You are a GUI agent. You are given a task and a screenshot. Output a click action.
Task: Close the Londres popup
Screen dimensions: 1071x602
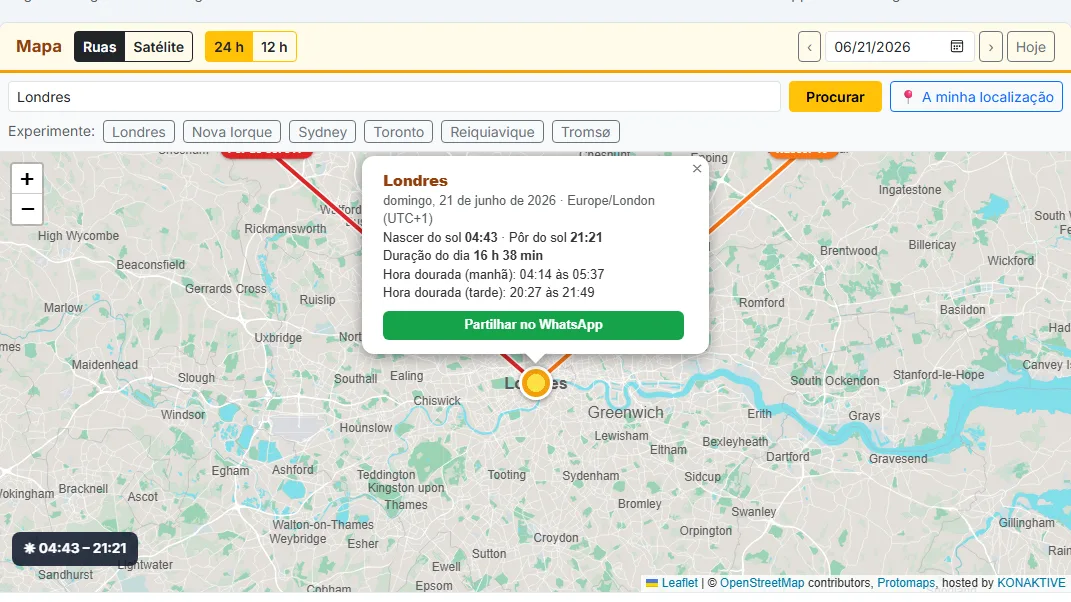click(697, 169)
